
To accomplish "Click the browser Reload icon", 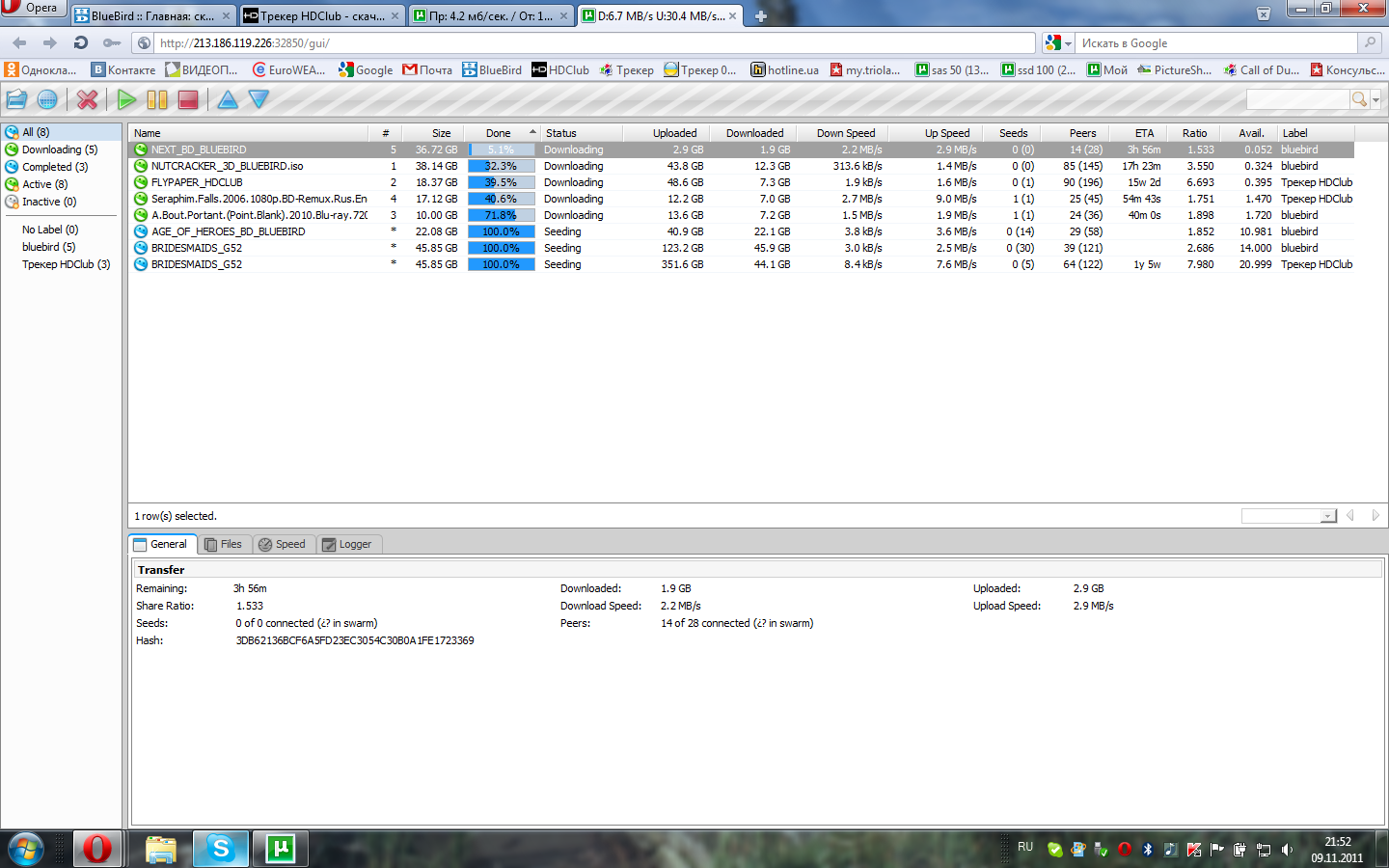I will pyautogui.click(x=81, y=42).
